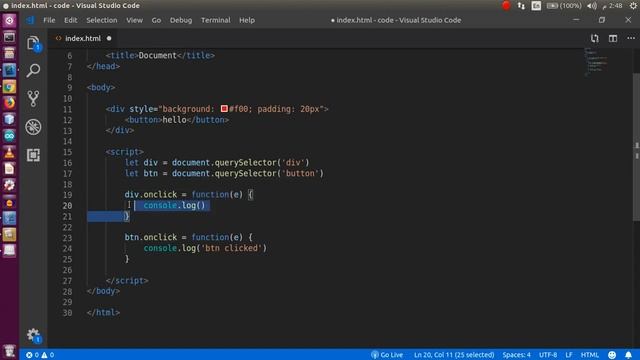Open the Arduino IDE from the dock
640x360 pixels.
click(x=9, y=136)
